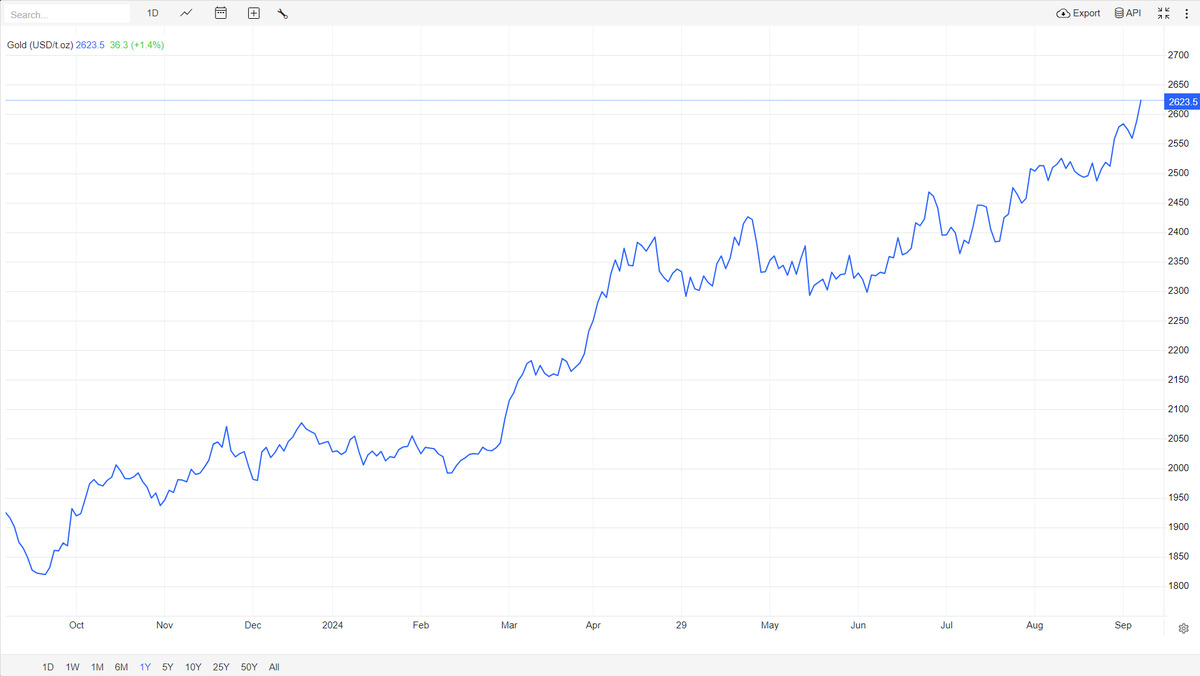Select the 50Y time range
The width and height of the screenshot is (1200, 676).
249,667
